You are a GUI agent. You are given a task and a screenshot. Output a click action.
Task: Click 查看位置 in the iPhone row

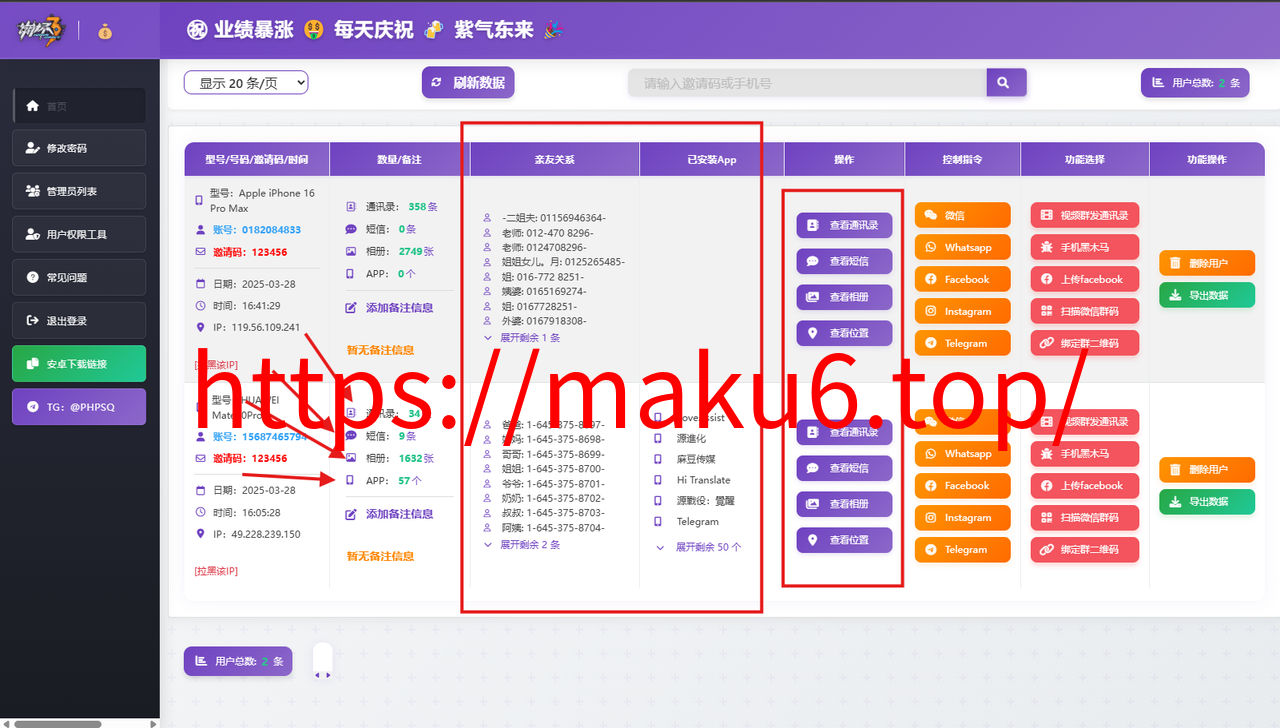click(844, 333)
